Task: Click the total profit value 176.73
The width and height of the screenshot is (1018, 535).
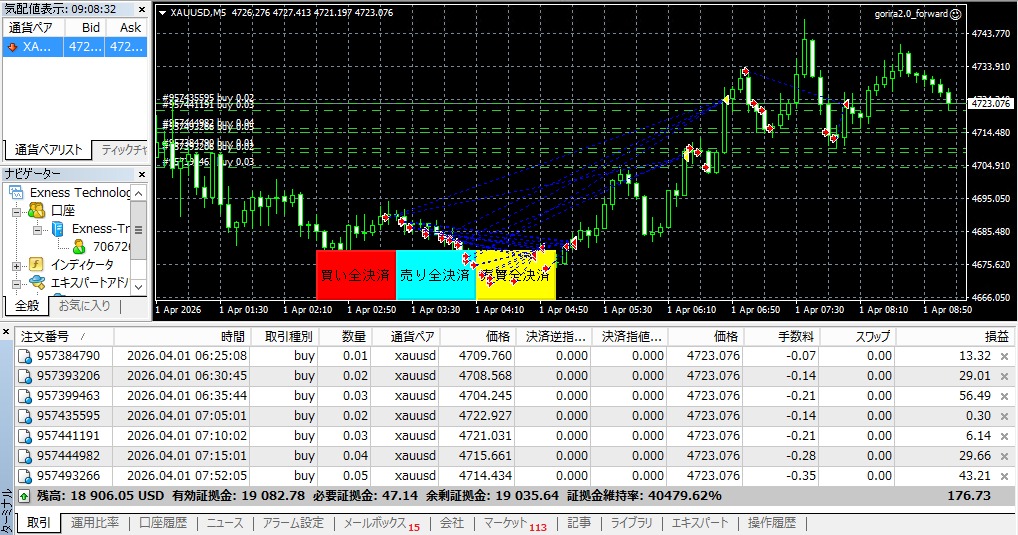Action: point(969,496)
